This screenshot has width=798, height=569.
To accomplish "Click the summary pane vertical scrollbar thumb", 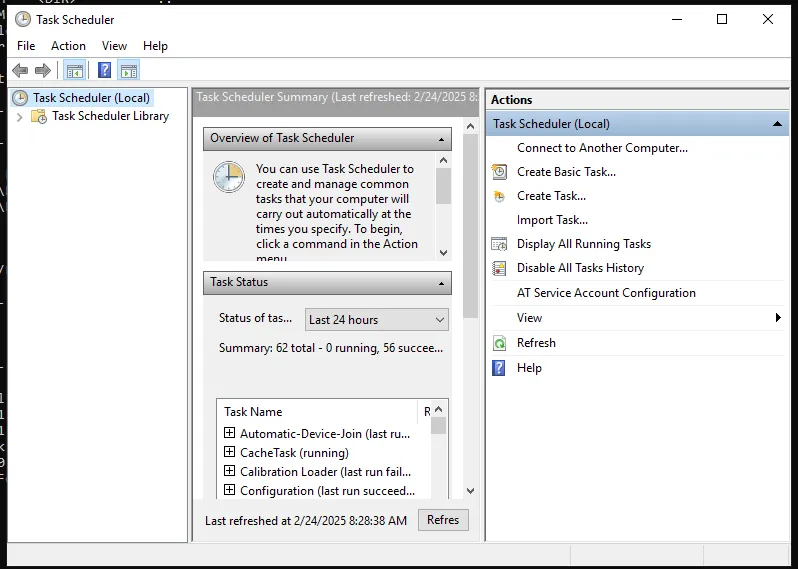I will (470, 225).
